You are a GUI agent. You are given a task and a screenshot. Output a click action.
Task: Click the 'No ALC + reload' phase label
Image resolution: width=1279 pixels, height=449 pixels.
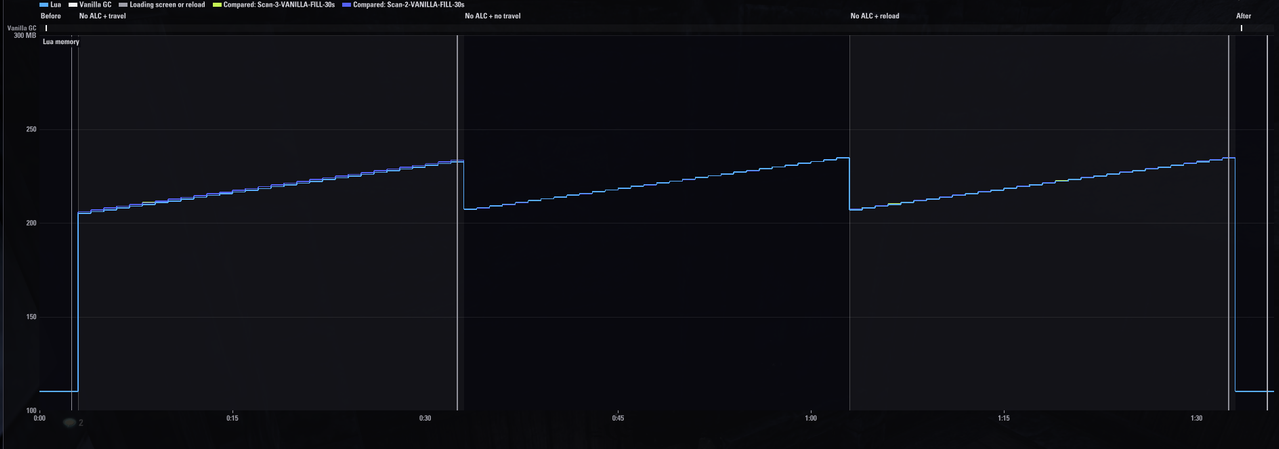(875, 16)
